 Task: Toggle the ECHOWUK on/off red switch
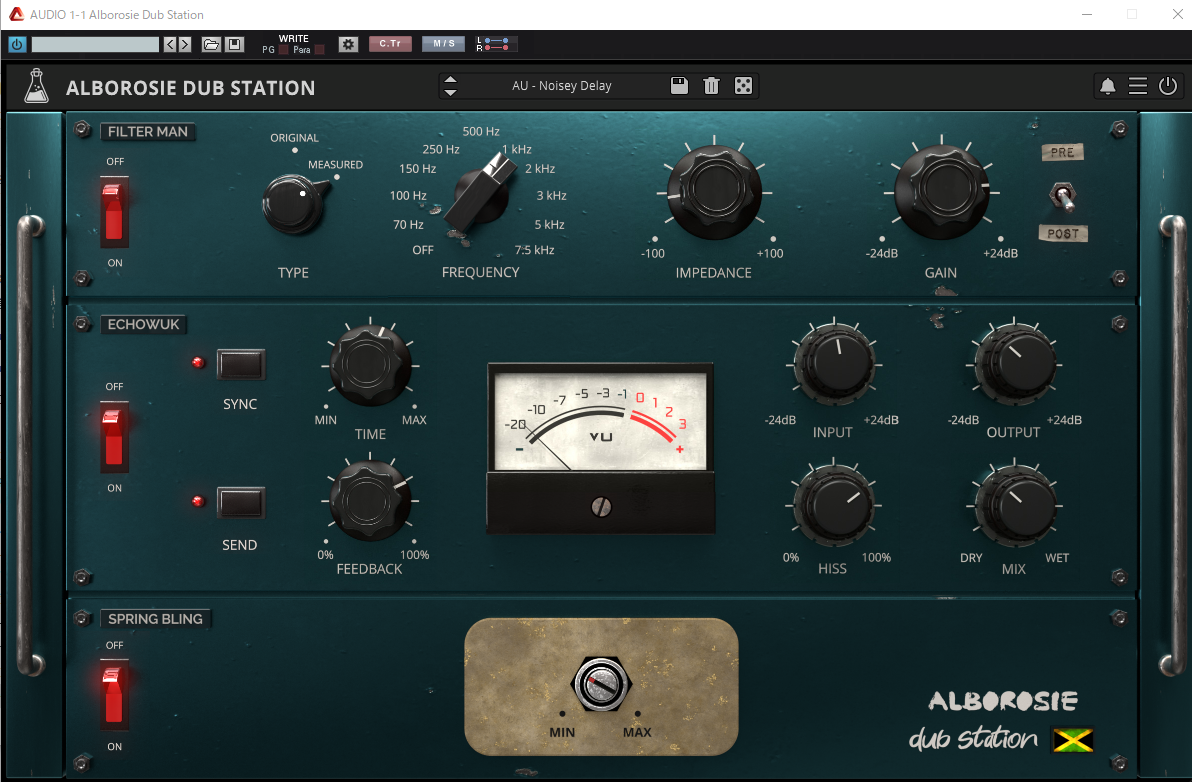click(x=114, y=437)
